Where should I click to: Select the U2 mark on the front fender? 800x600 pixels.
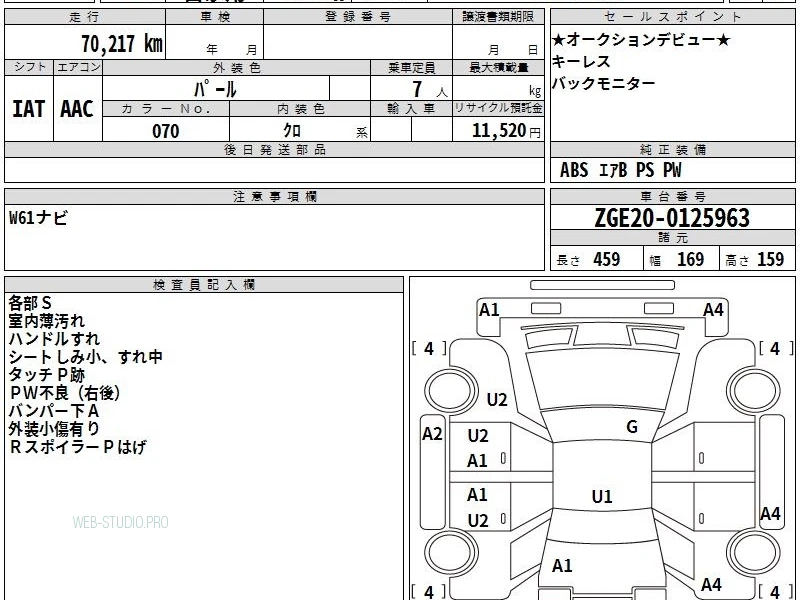[496, 399]
